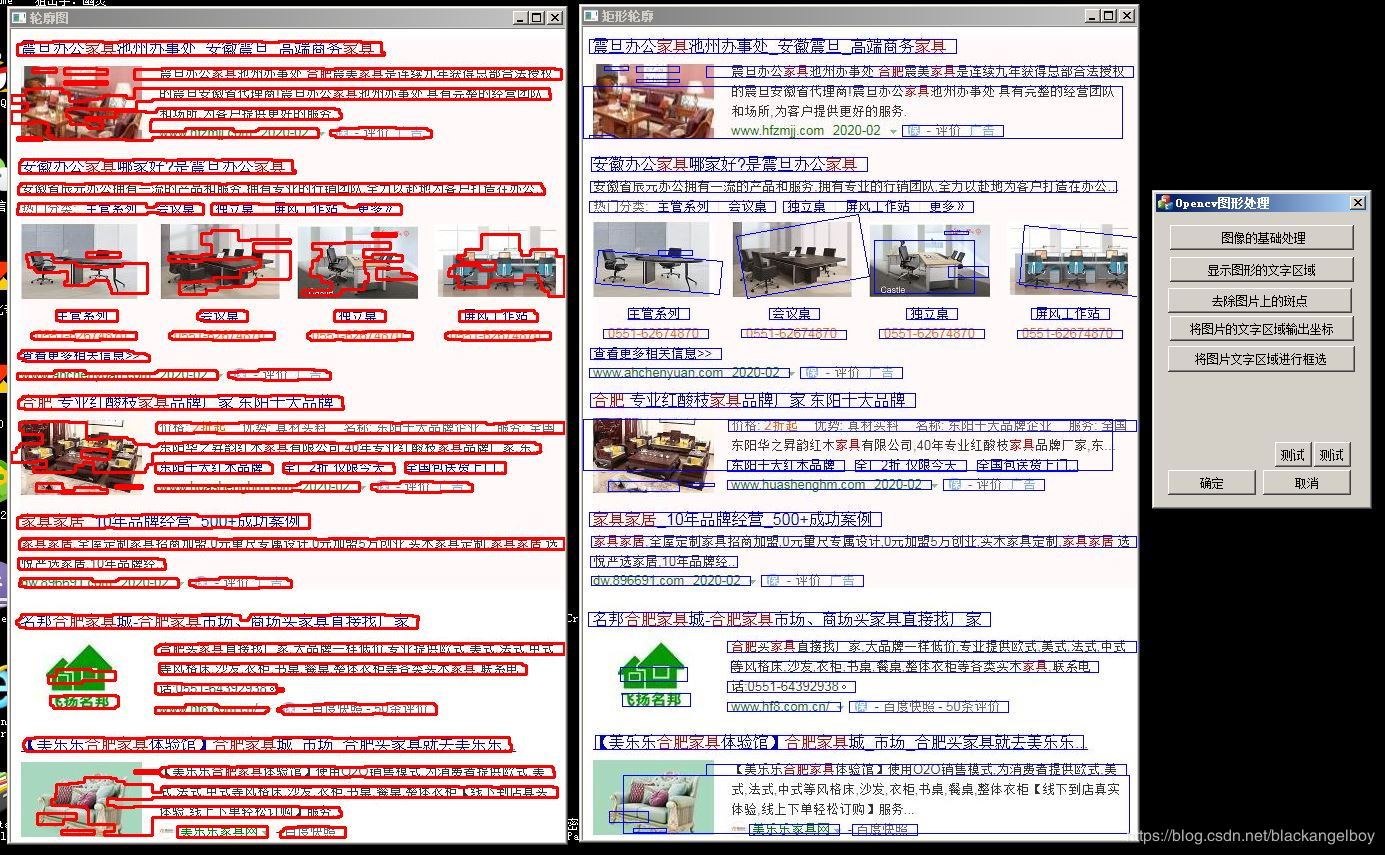Click www.huashenghm.com text in 矩形轮廓 window
The image size is (1385, 855).
pyautogui.click(x=798, y=485)
